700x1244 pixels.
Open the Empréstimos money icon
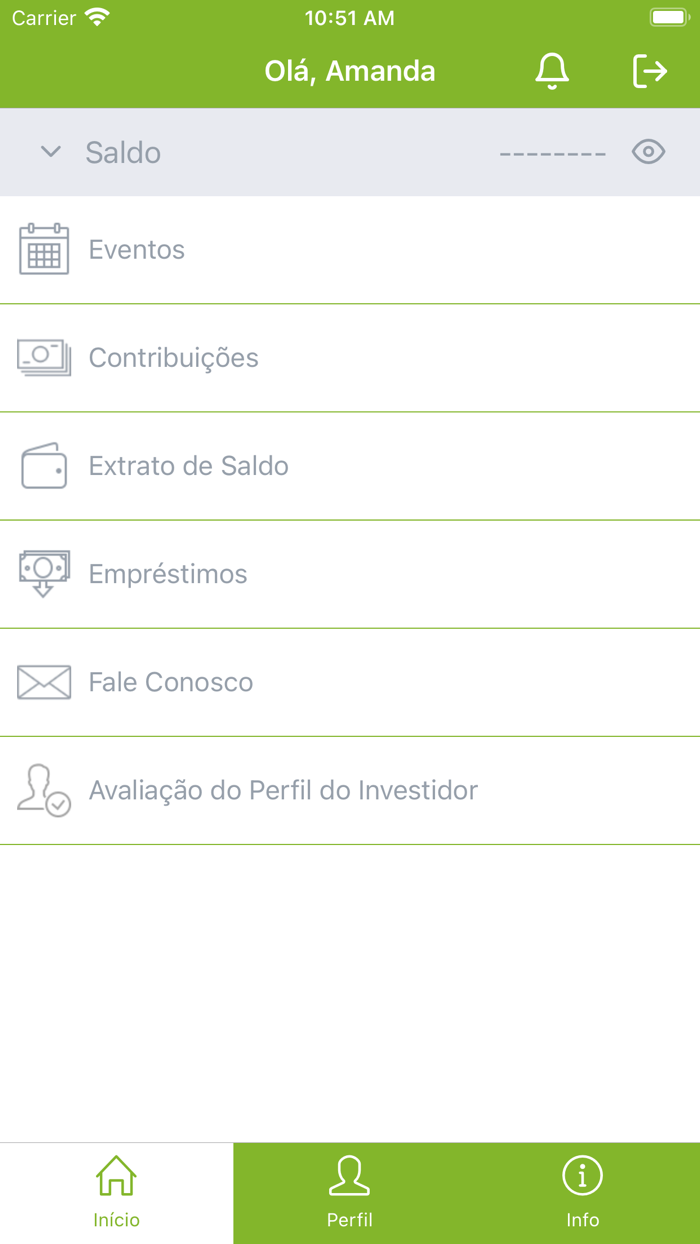44,573
